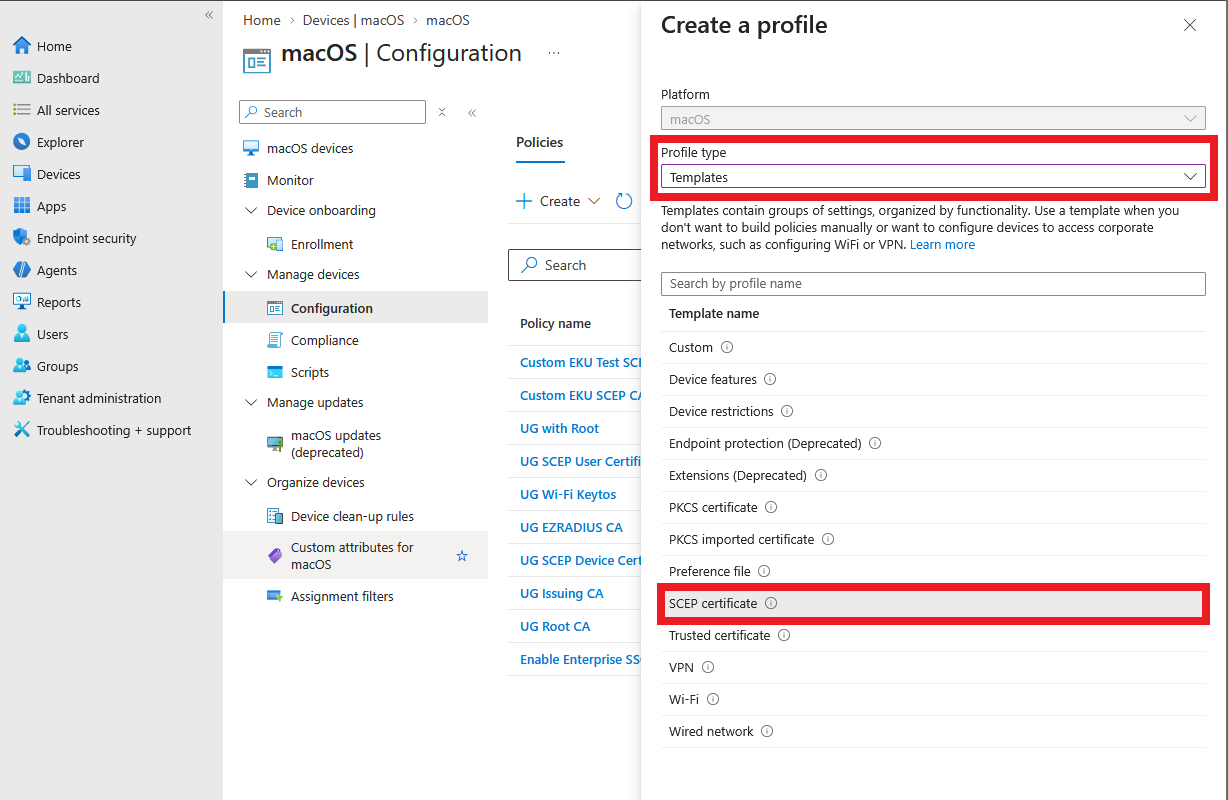
Task: Collapse the Device onboarding section
Action: pyautogui.click(x=251, y=211)
